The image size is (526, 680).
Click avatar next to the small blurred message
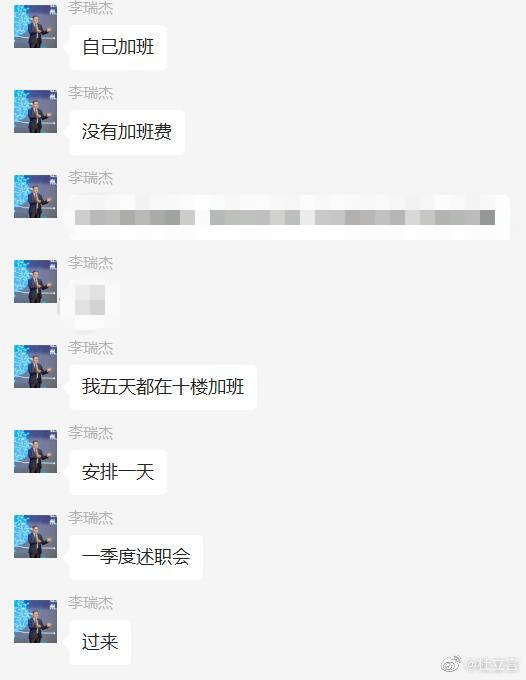(35, 281)
